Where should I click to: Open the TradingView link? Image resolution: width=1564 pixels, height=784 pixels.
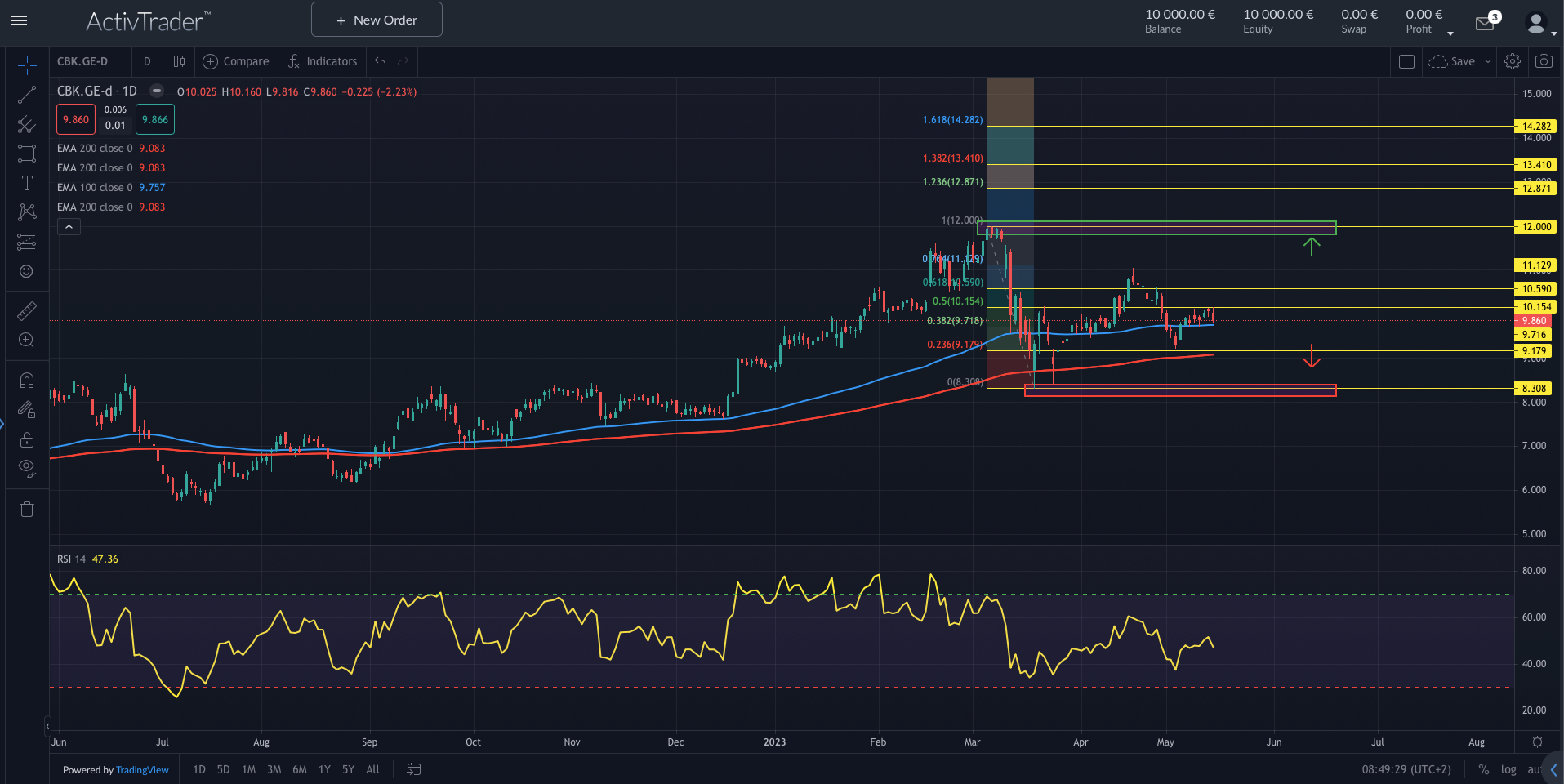point(142,770)
